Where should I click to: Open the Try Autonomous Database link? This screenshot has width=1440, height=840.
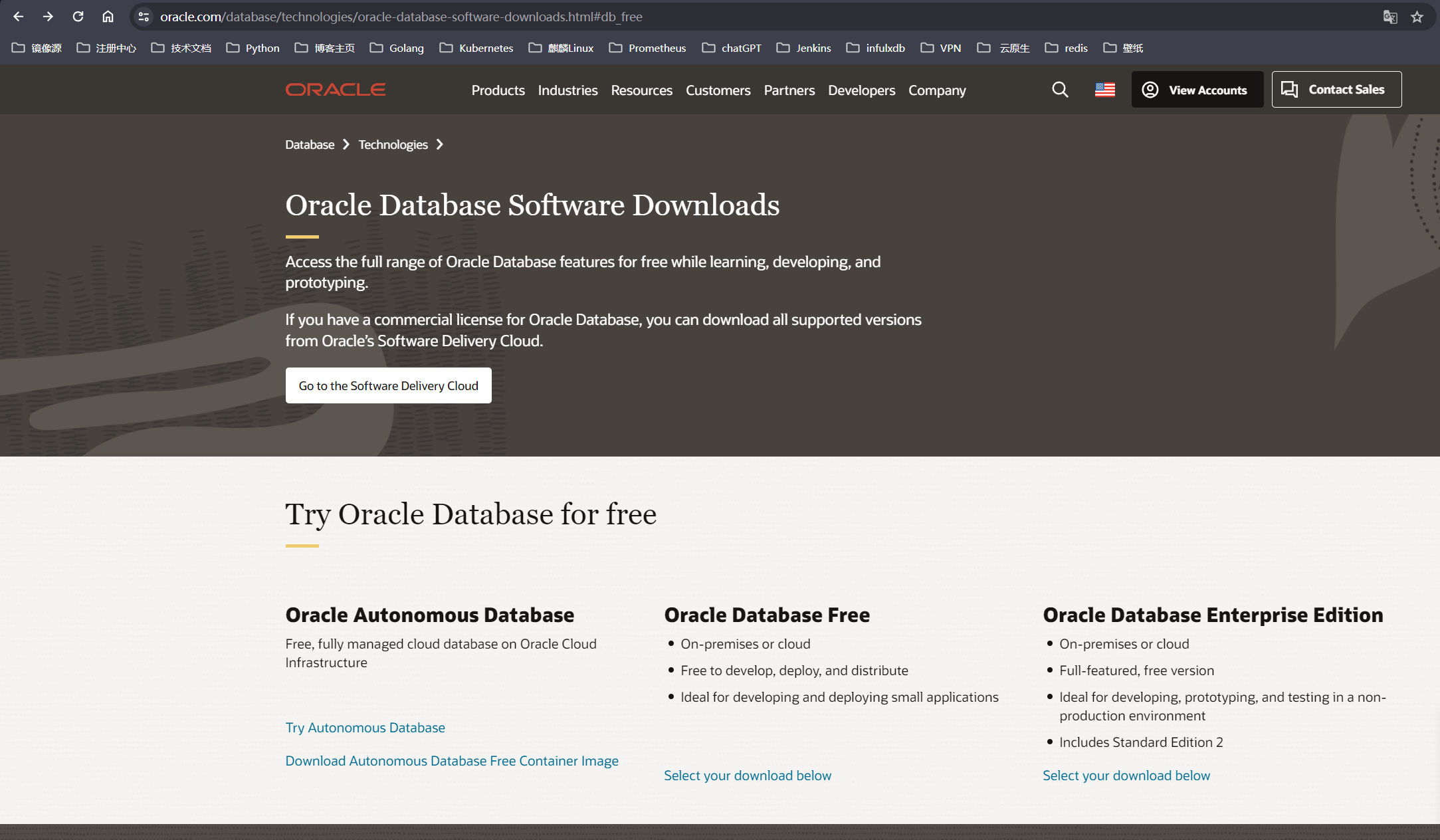[x=365, y=727]
